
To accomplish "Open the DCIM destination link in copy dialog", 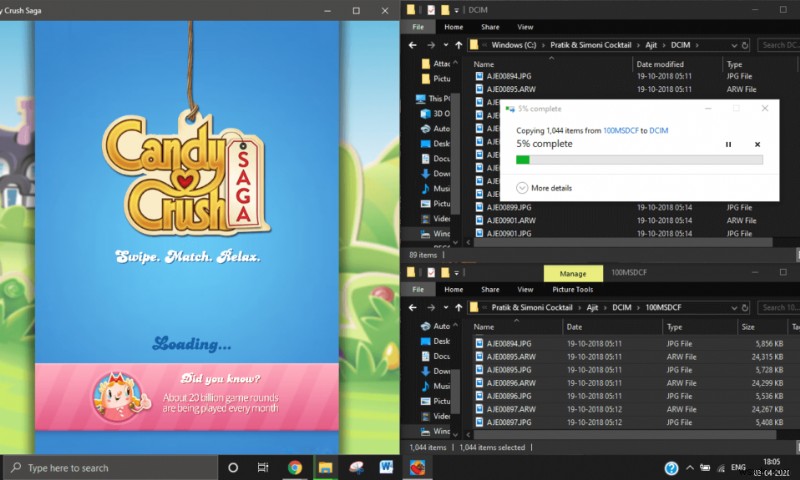I will coord(660,130).
